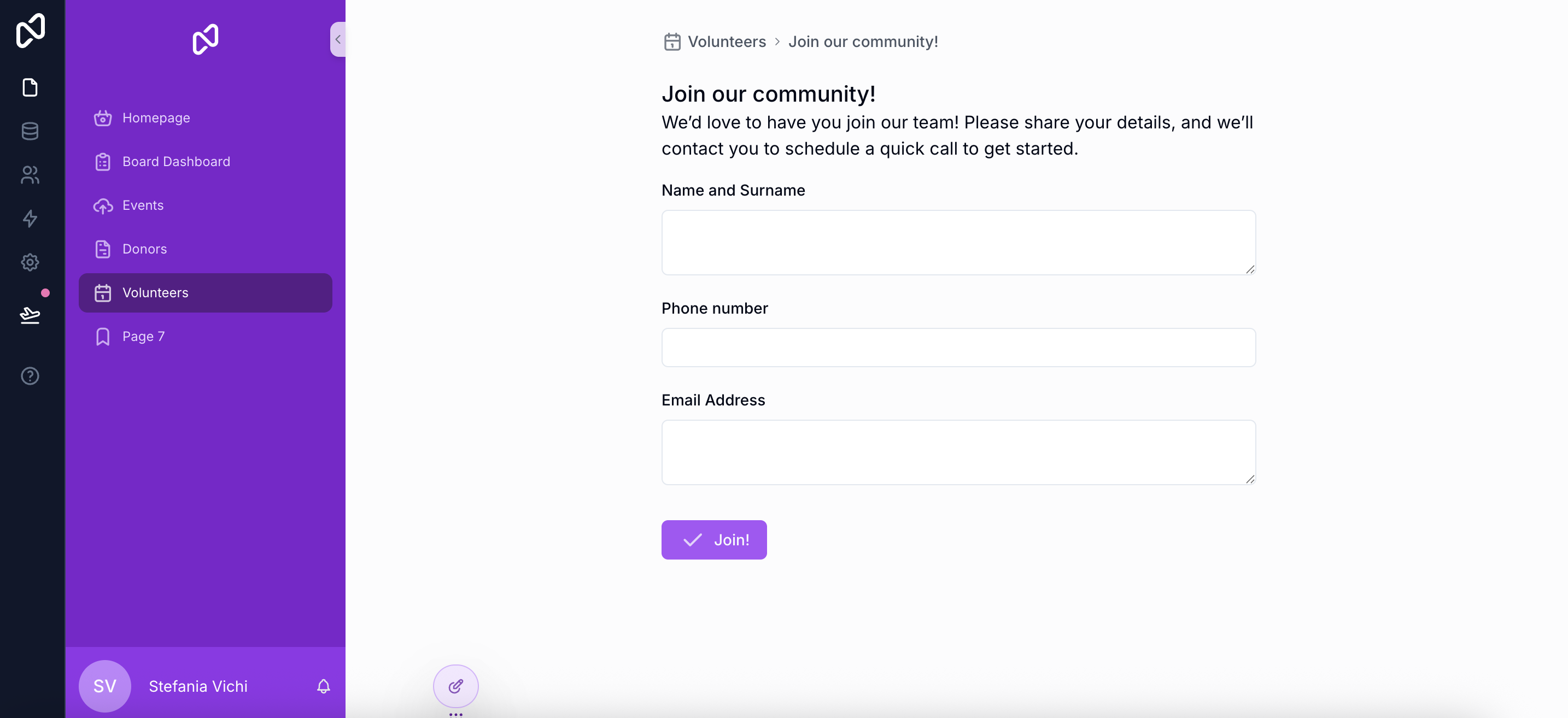Focus the Name and Surname field
Image resolution: width=1568 pixels, height=718 pixels.
[x=958, y=242]
